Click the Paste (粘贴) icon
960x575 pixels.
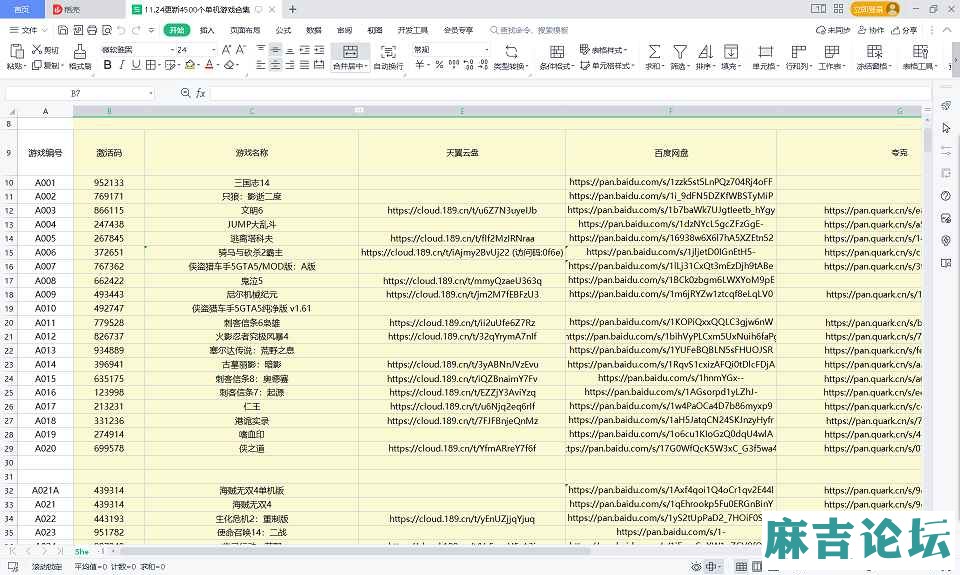(x=17, y=51)
